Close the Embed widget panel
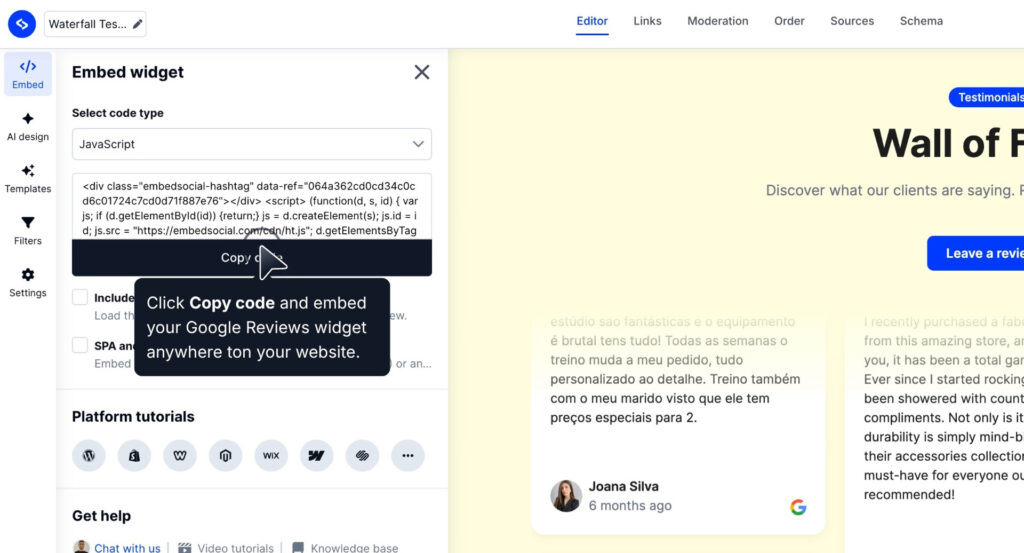This screenshot has height=553, width=1024. (422, 72)
